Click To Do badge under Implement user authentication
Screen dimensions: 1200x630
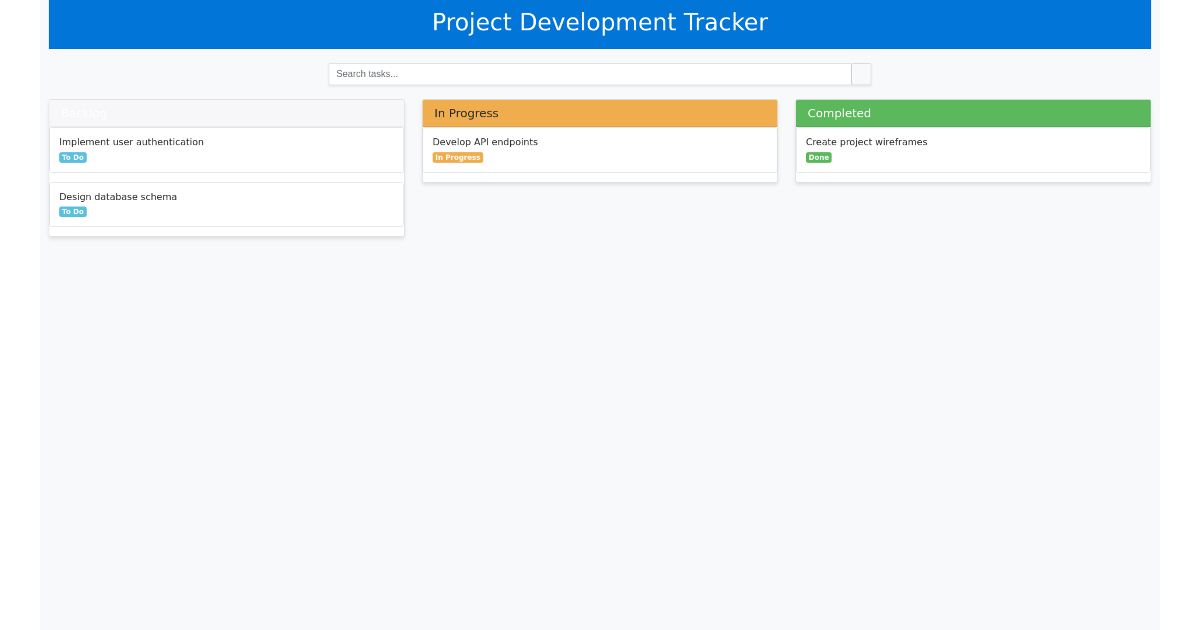[x=73, y=158]
